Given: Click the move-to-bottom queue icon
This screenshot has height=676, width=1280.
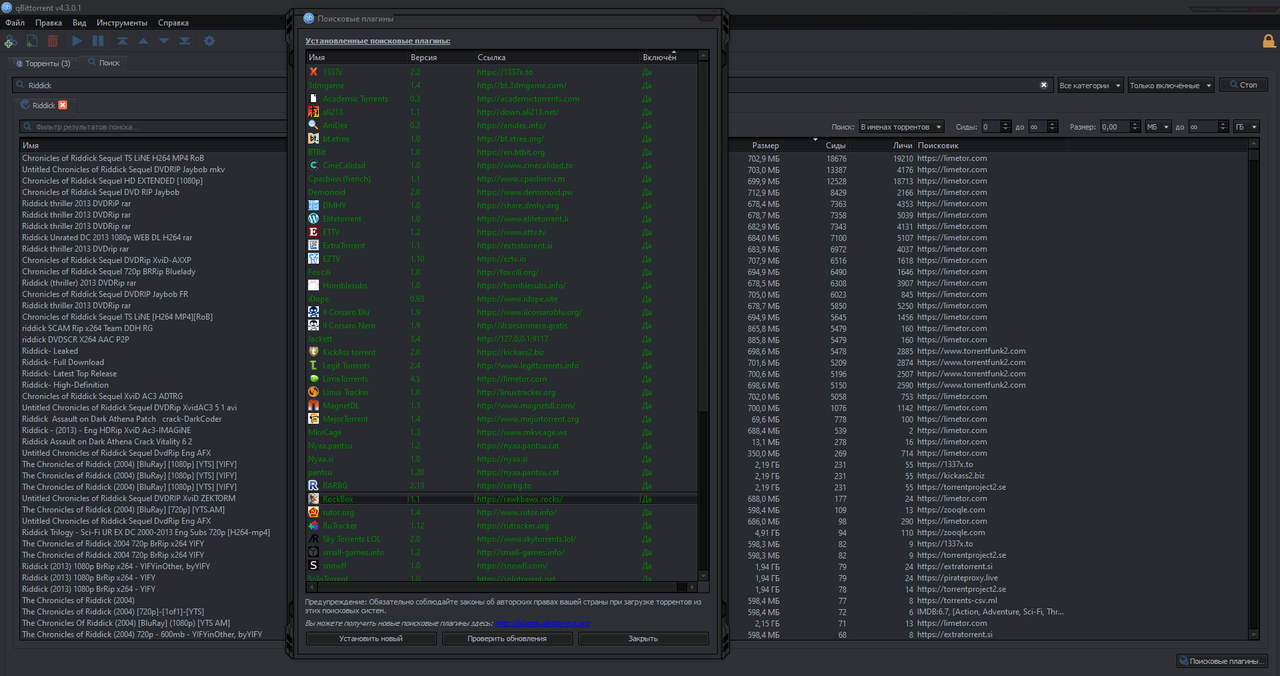Looking at the screenshot, I should click(185, 41).
